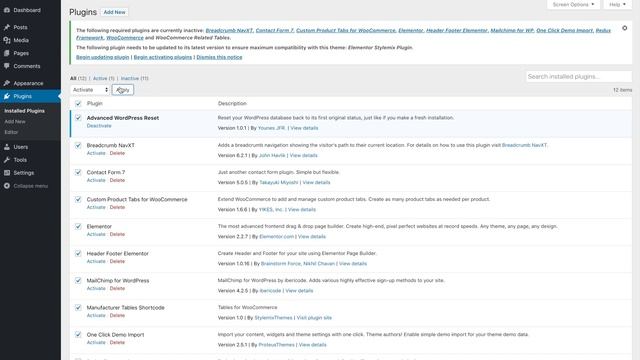Uncheck Manufacturer Tables Shortcode checkbox
Viewport: 640px width, 360px height.
tap(78, 308)
